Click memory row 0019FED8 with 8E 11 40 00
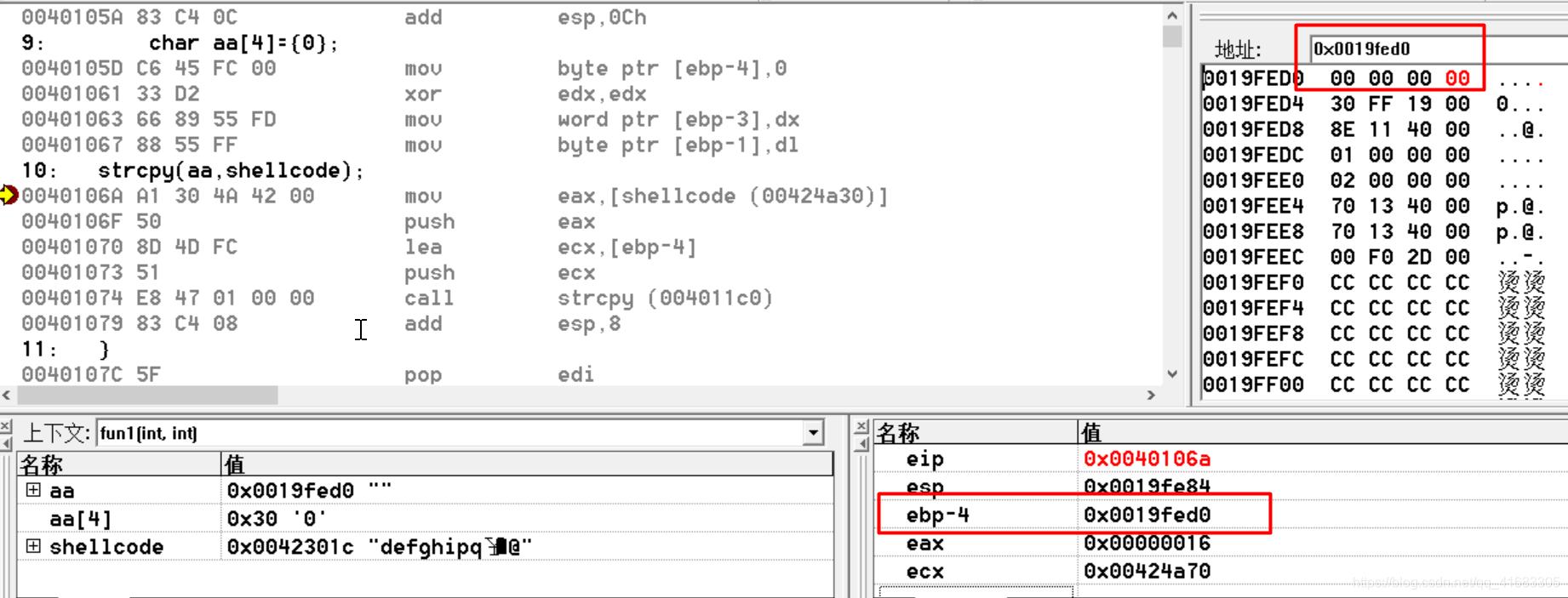This screenshot has height=598, width=1568. click(x=1373, y=129)
